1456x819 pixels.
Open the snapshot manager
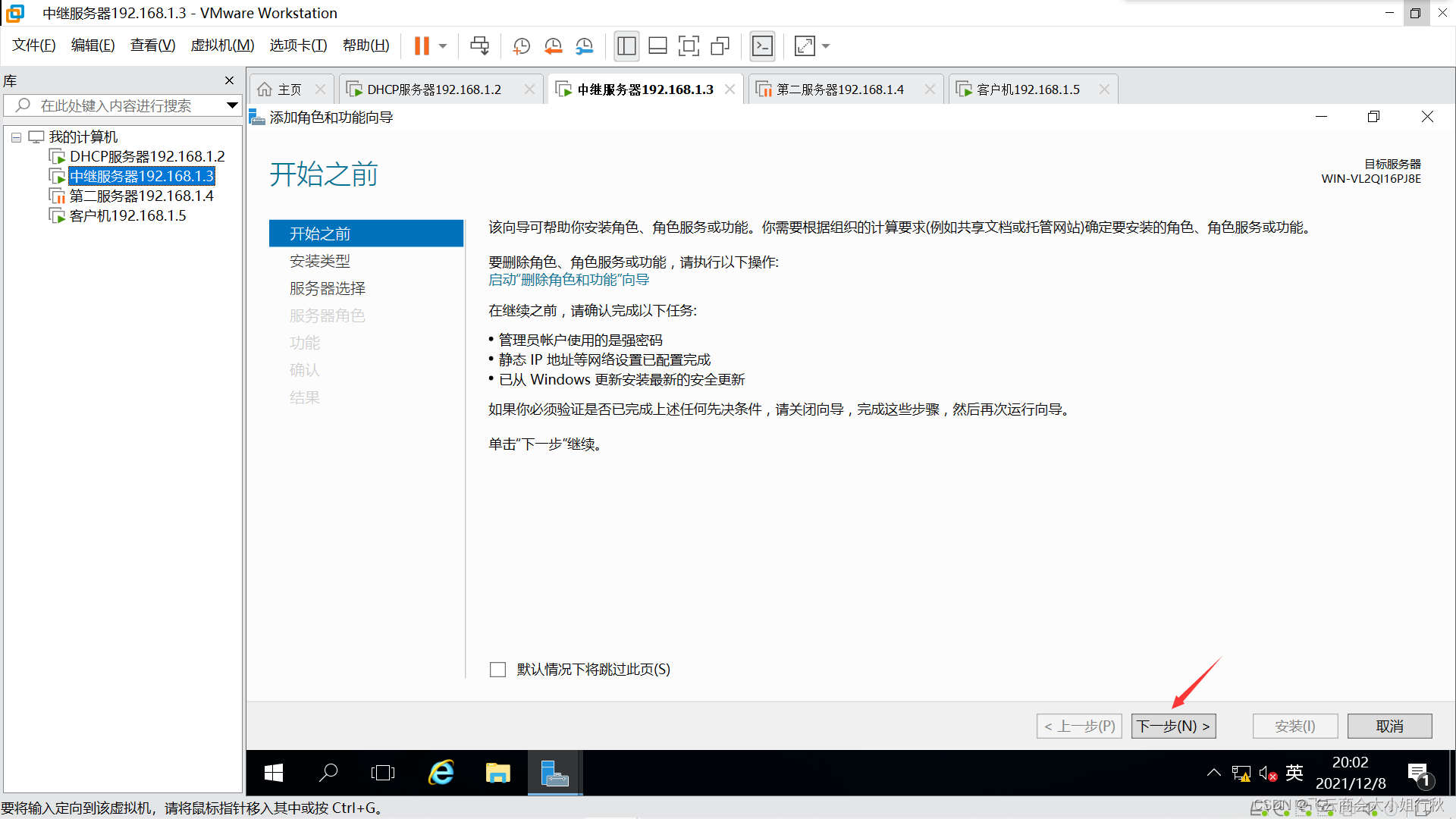[x=584, y=46]
